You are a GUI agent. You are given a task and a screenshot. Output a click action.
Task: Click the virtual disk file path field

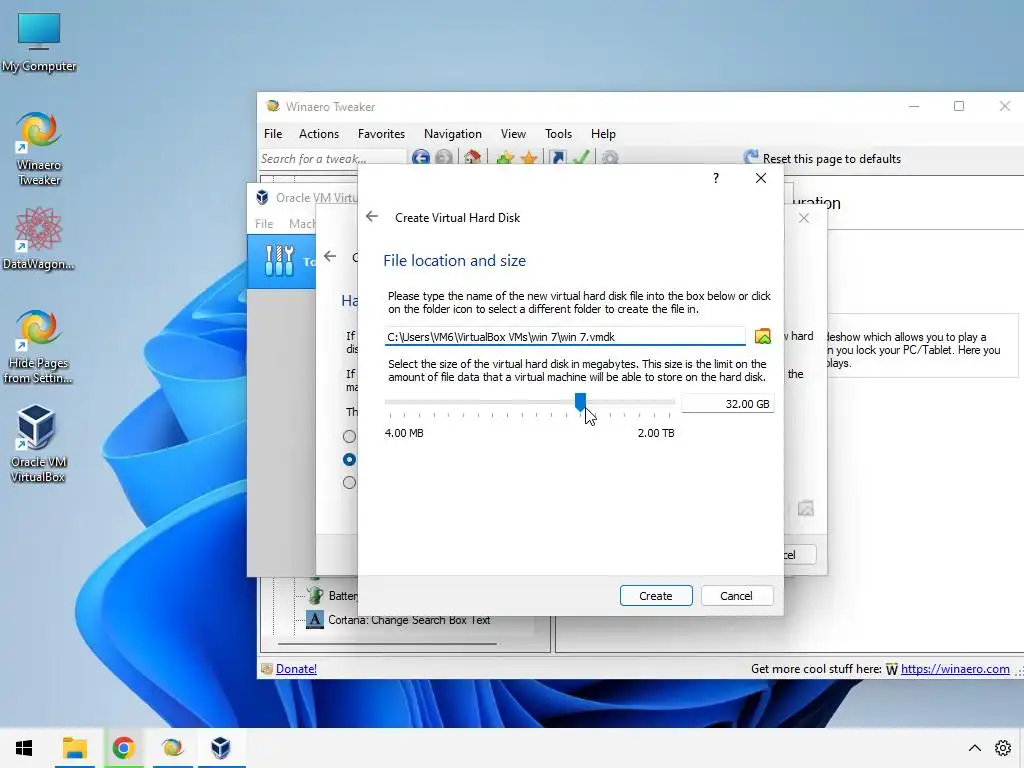[x=564, y=337]
